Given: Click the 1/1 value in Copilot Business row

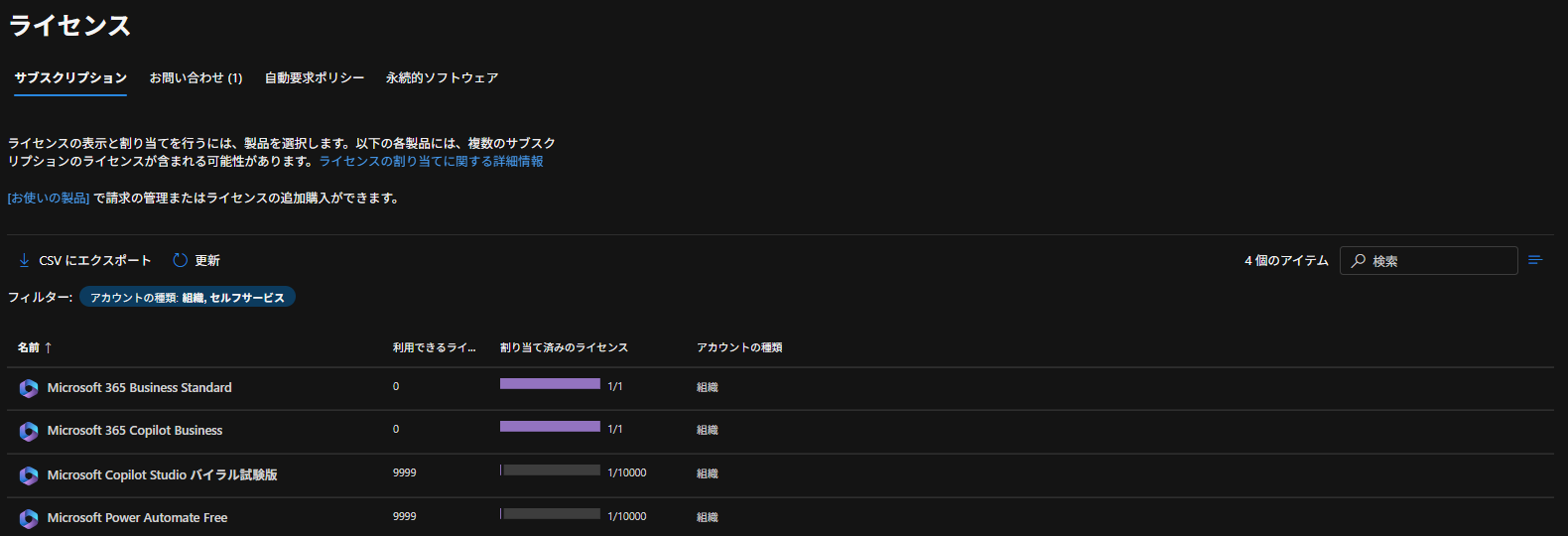Looking at the screenshot, I should point(615,429).
